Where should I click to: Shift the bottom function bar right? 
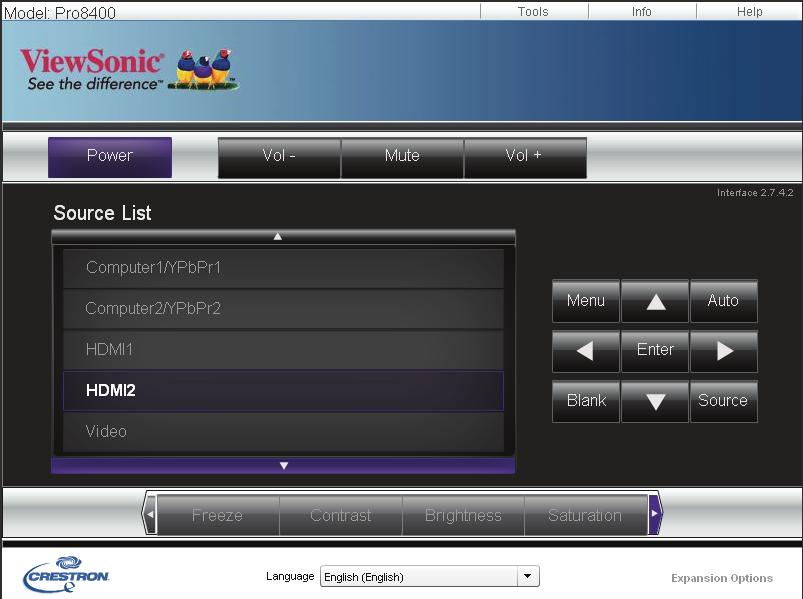click(x=655, y=514)
